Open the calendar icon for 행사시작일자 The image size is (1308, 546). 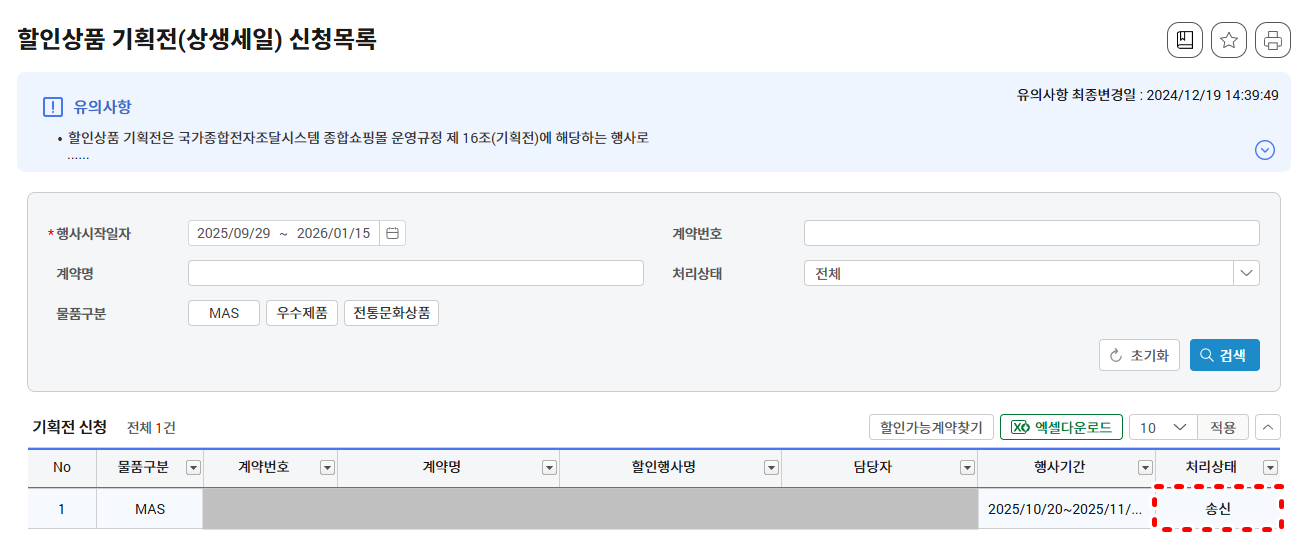tap(393, 233)
